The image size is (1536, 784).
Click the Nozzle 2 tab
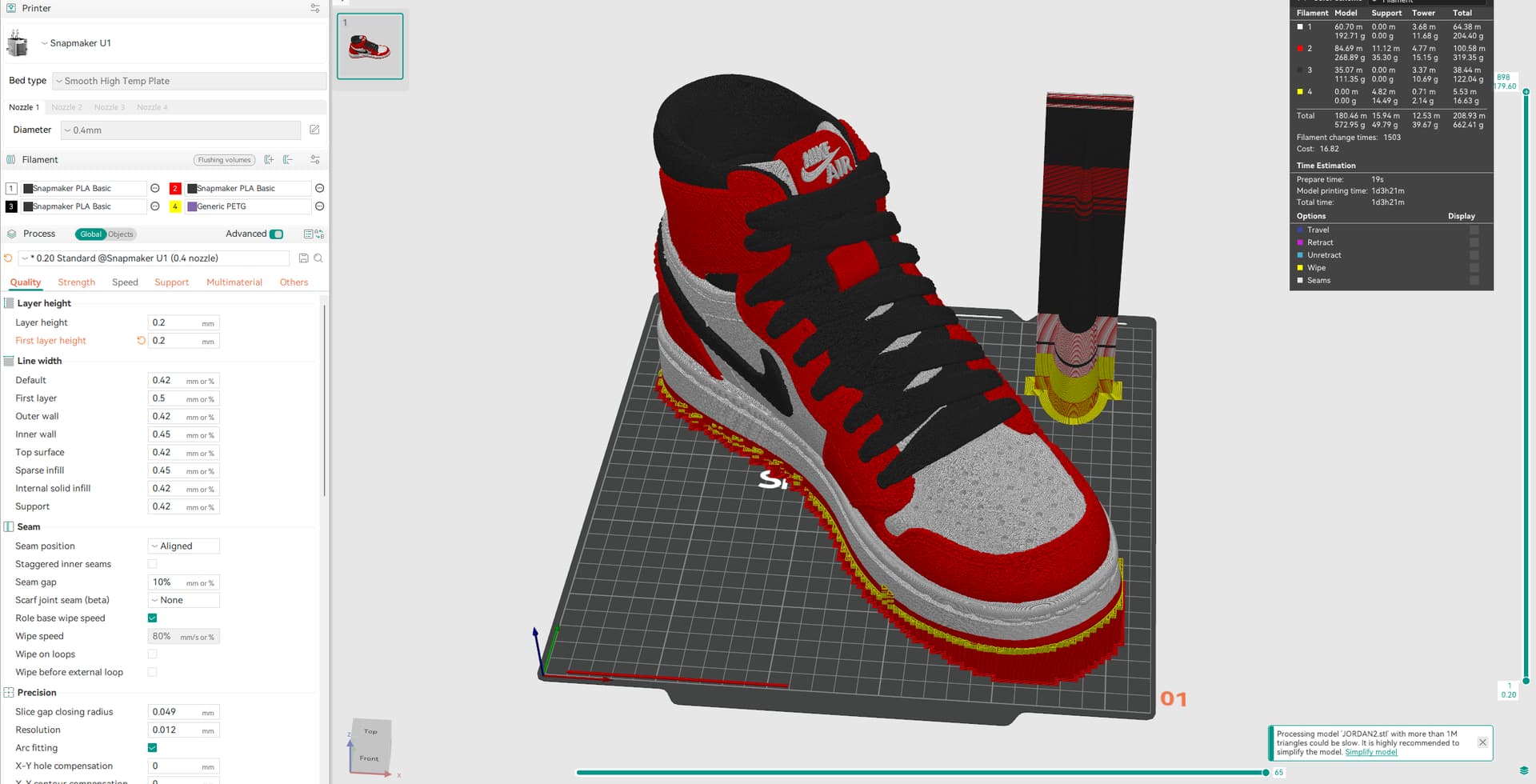coord(66,107)
